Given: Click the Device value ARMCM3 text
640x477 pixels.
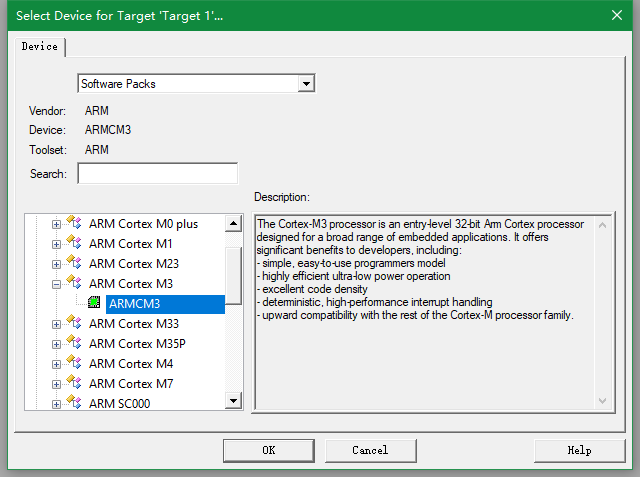Looking at the screenshot, I should [108, 130].
